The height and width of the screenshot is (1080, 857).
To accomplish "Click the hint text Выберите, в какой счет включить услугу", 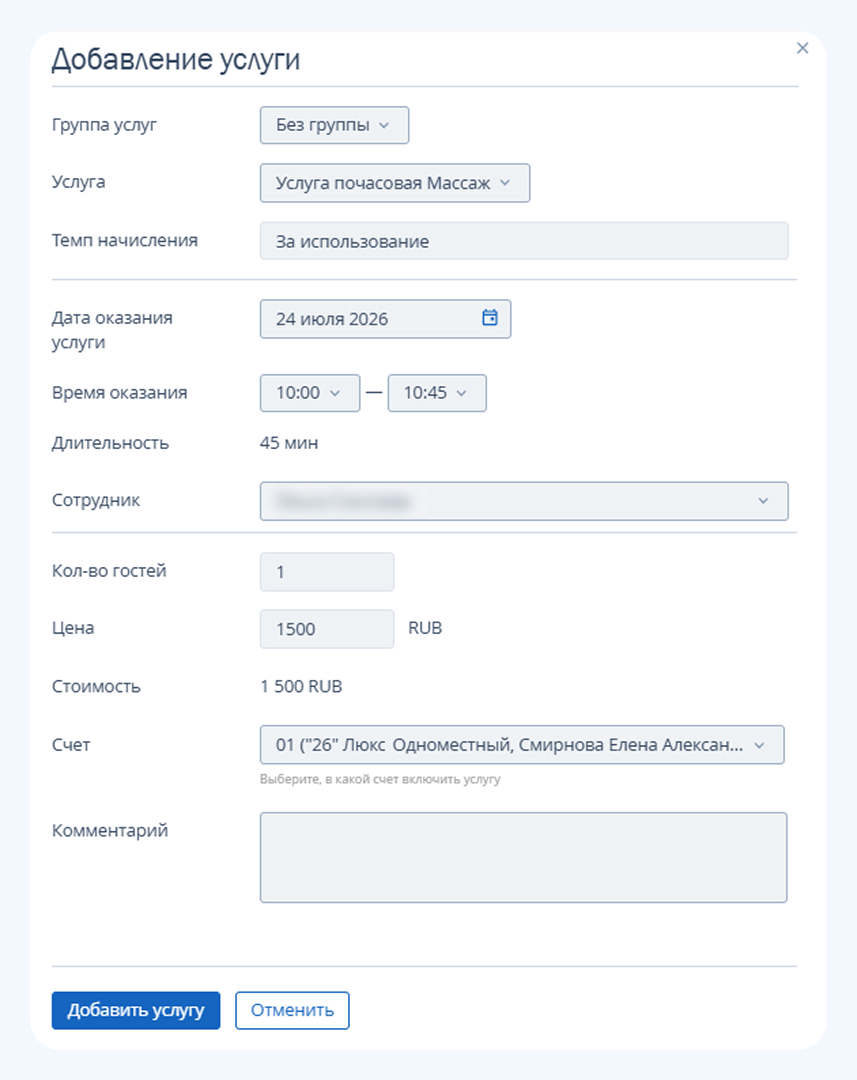I will [x=380, y=780].
